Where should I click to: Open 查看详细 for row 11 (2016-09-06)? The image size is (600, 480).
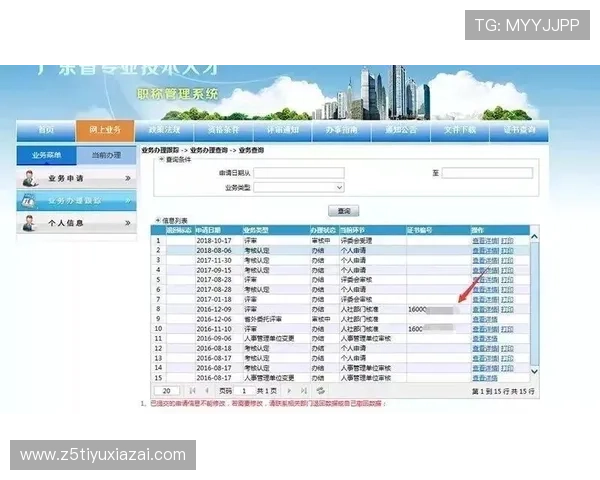point(485,339)
